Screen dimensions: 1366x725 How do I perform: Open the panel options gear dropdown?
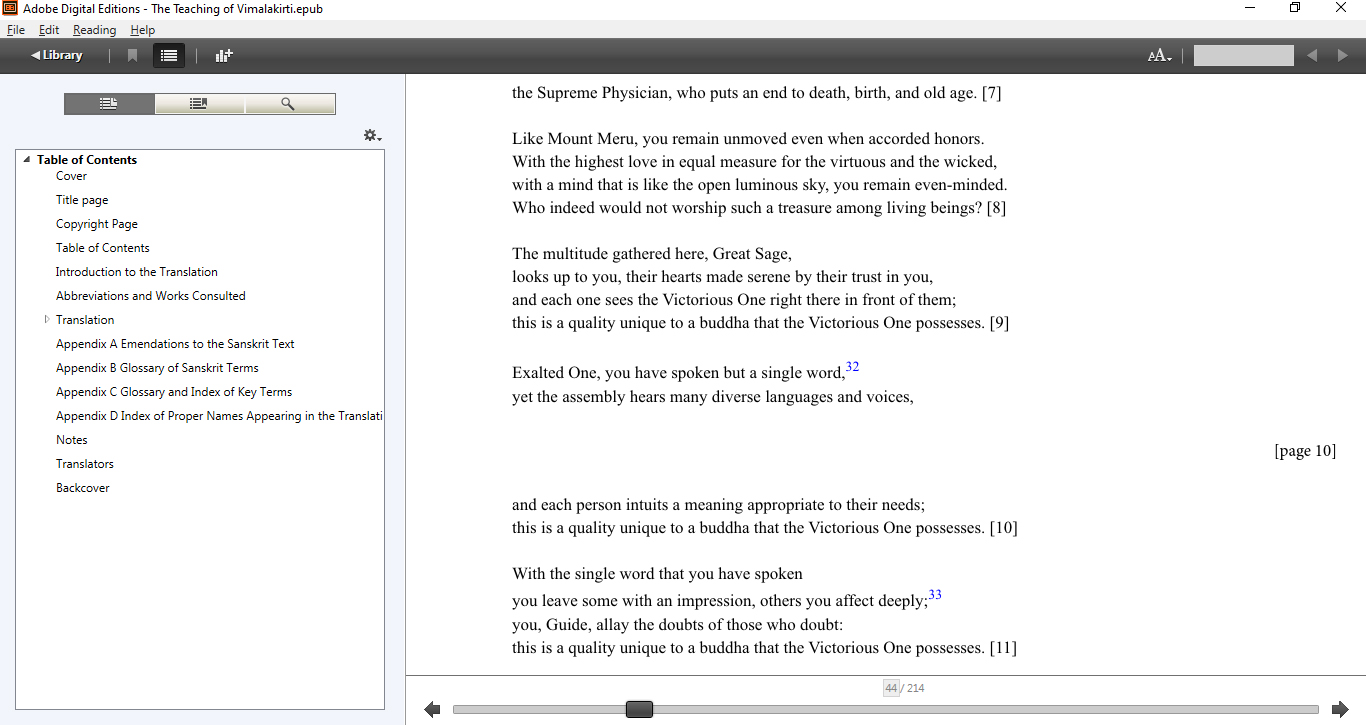pos(372,135)
